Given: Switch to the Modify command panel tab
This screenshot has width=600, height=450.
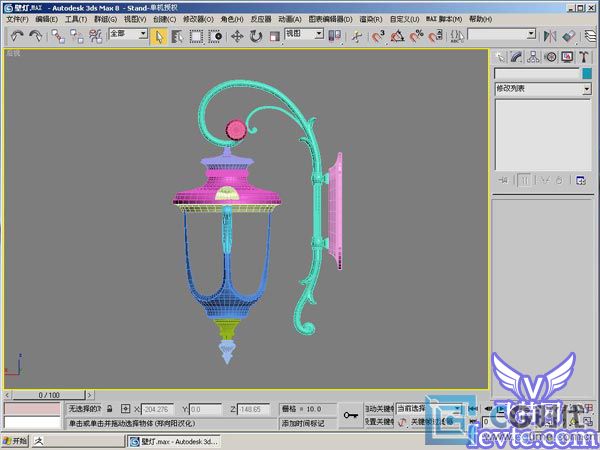Looking at the screenshot, I should click(x=516, y=57).
